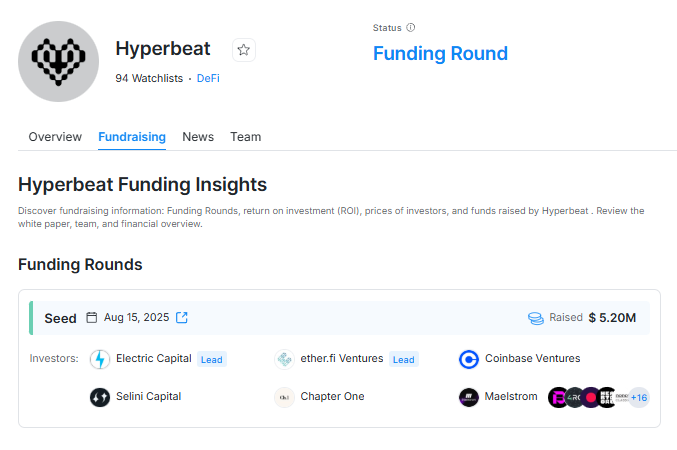
Task: Click the Raised label
Action: click(x=566, y=317)
